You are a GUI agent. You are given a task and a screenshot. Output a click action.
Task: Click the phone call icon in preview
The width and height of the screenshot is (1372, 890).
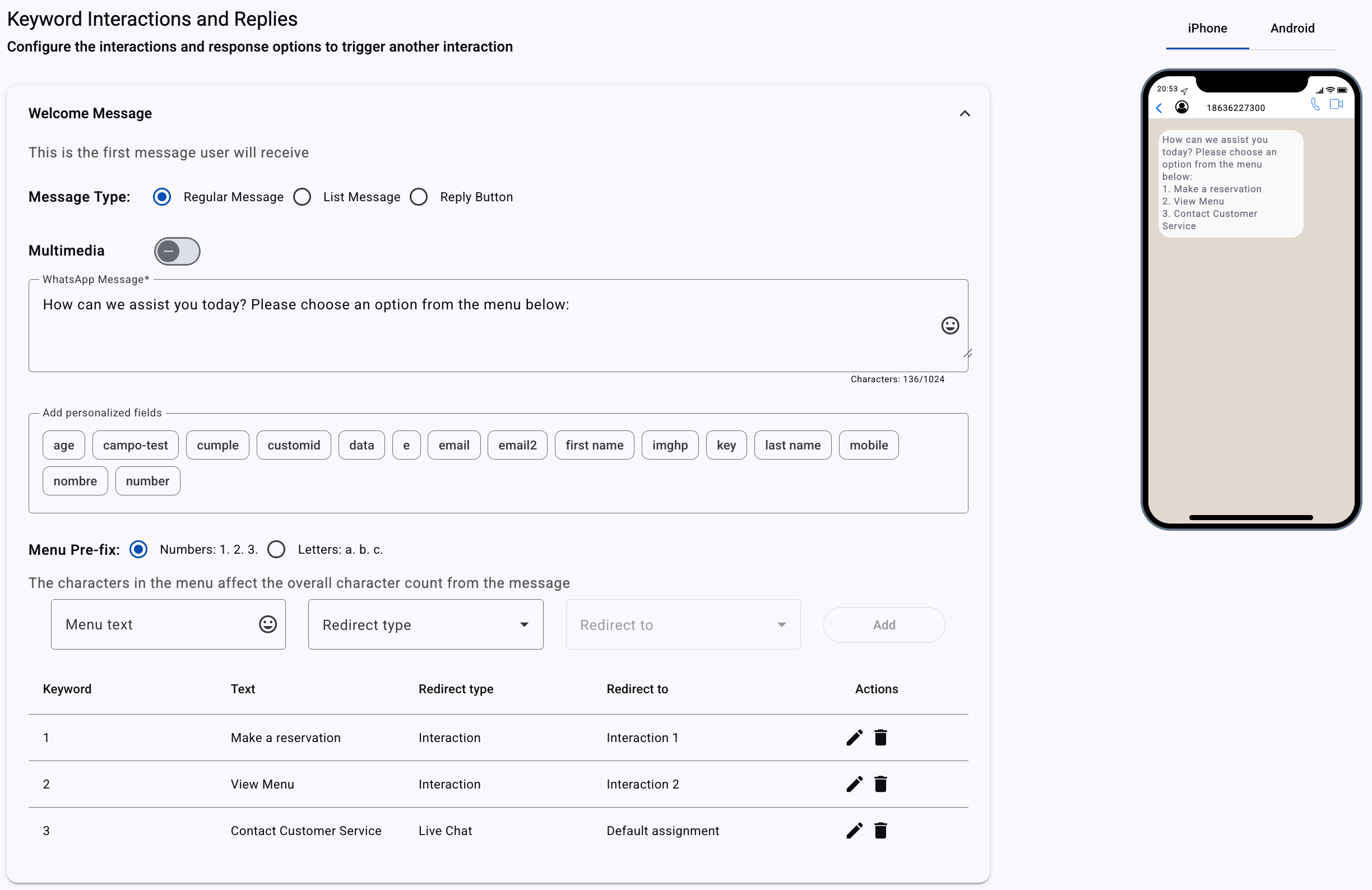click(x=1315, y=104)
